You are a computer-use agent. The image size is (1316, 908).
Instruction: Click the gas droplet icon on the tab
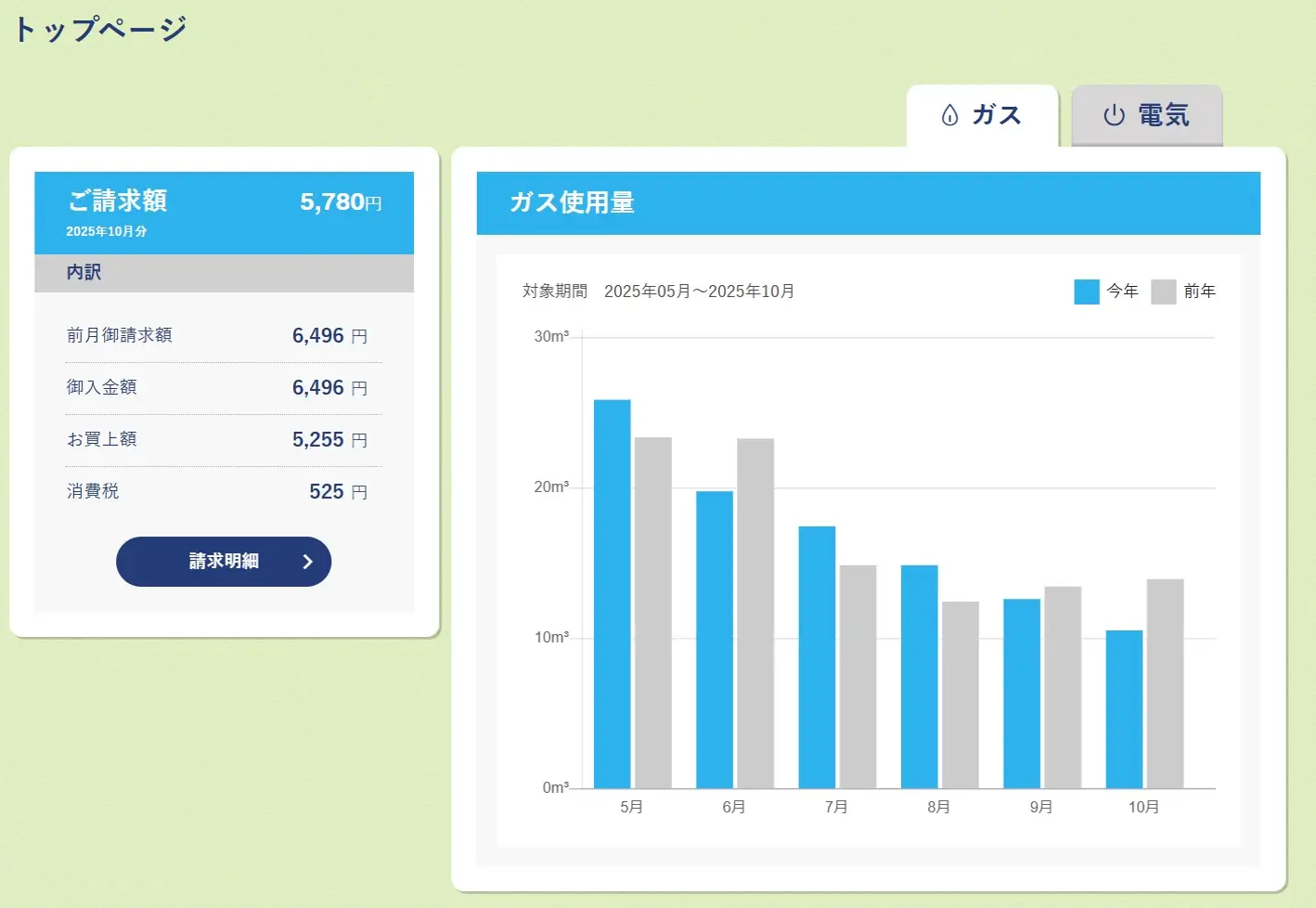(x=949, y=115)
